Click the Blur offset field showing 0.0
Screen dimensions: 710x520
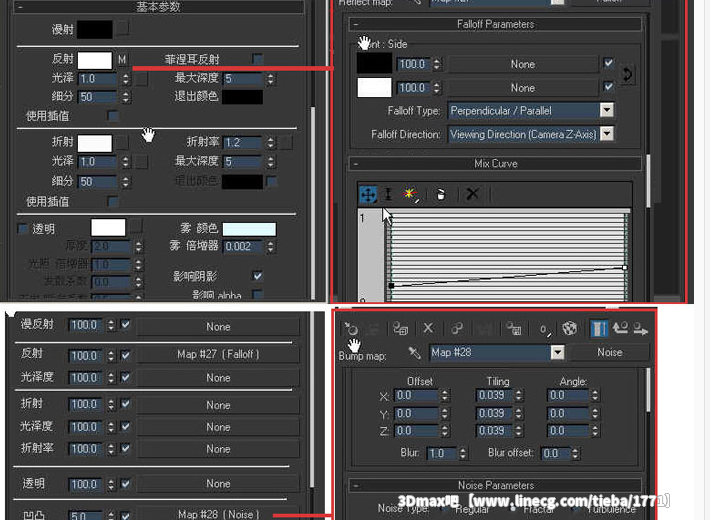coord(556,453)
